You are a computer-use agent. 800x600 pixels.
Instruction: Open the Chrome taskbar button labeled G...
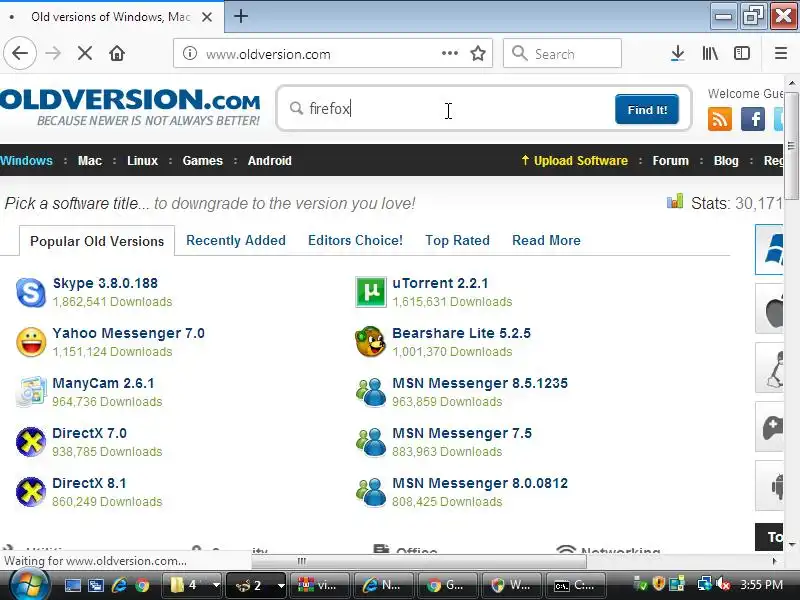[447, 585]
